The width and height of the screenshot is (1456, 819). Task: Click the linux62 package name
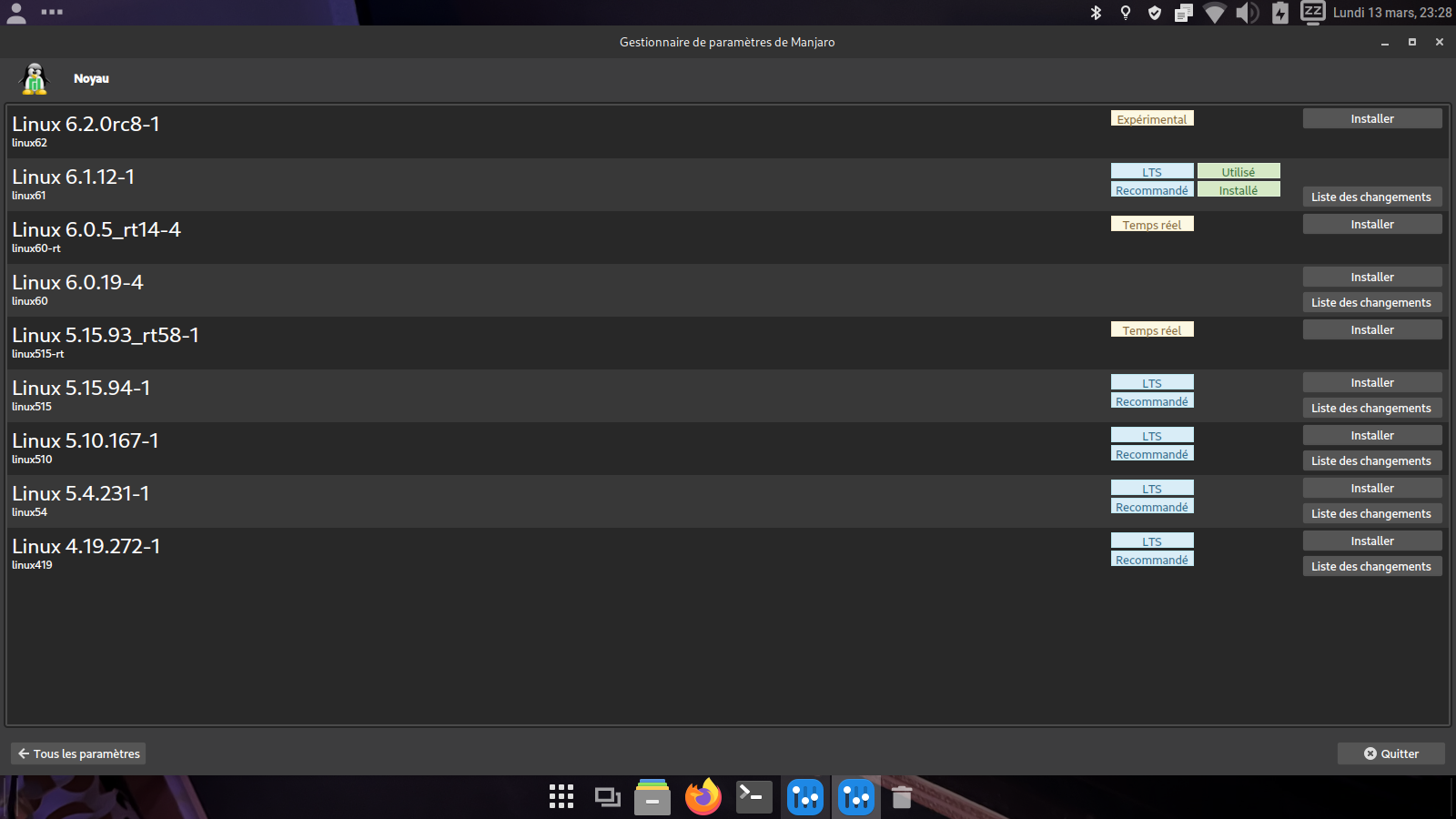[29, 143]
